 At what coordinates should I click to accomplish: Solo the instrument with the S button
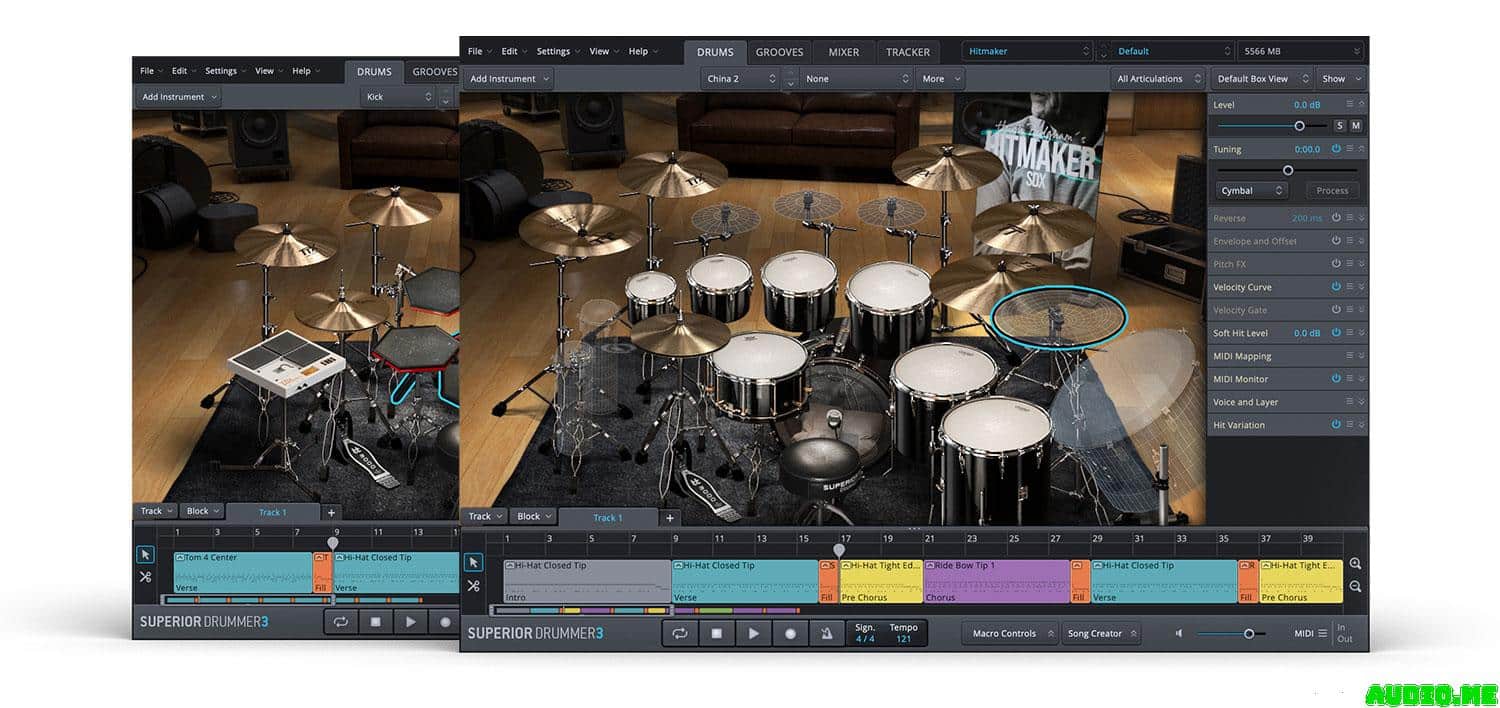[x=1339, y=126]
